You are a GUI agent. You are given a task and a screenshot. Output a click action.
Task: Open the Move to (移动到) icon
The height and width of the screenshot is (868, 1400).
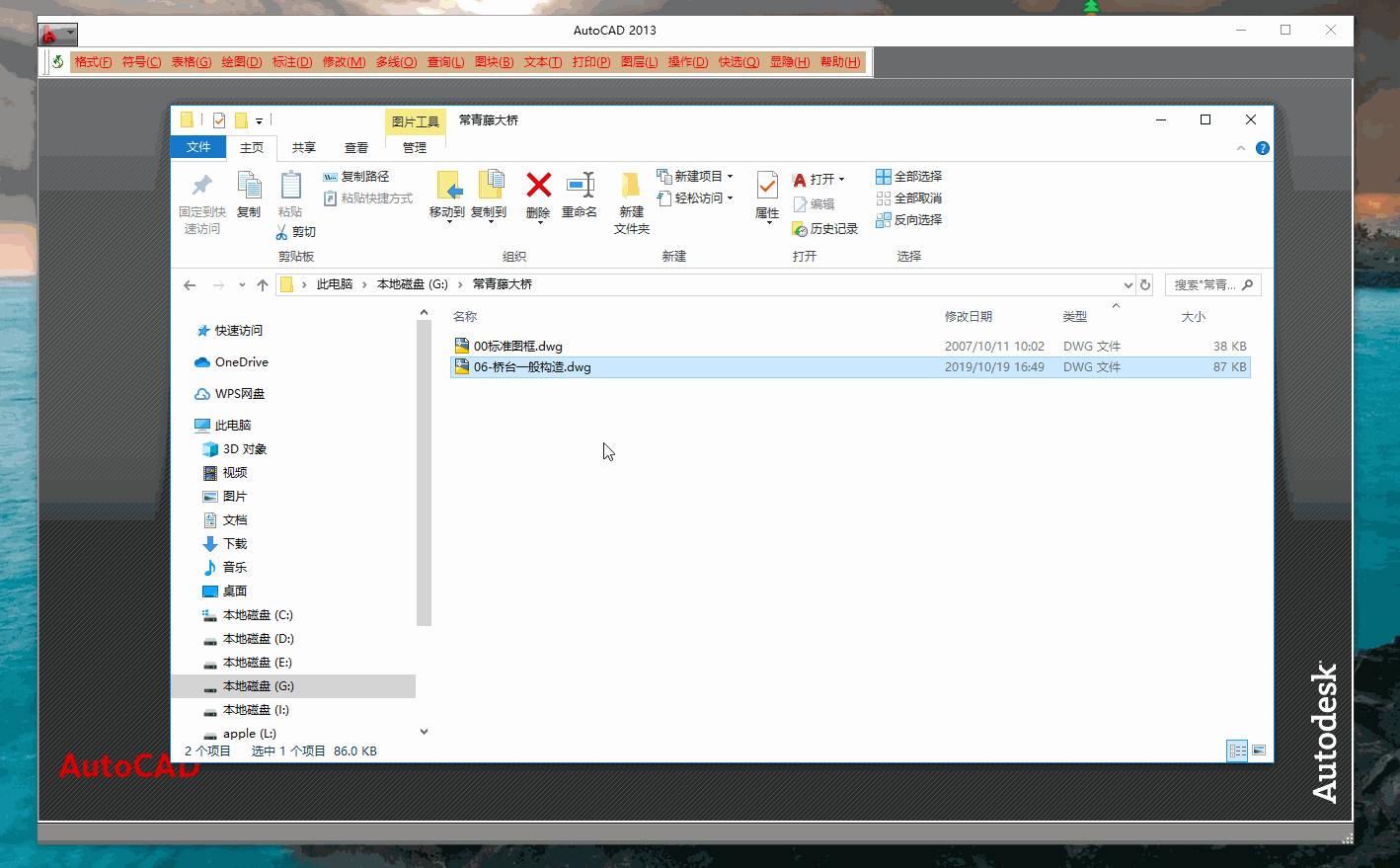448,186
